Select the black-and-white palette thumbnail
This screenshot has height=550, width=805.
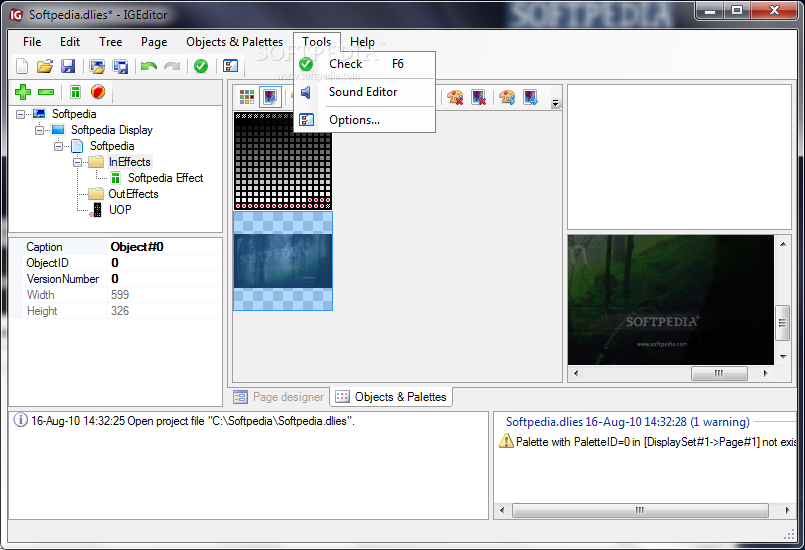(x=283, y=161)
